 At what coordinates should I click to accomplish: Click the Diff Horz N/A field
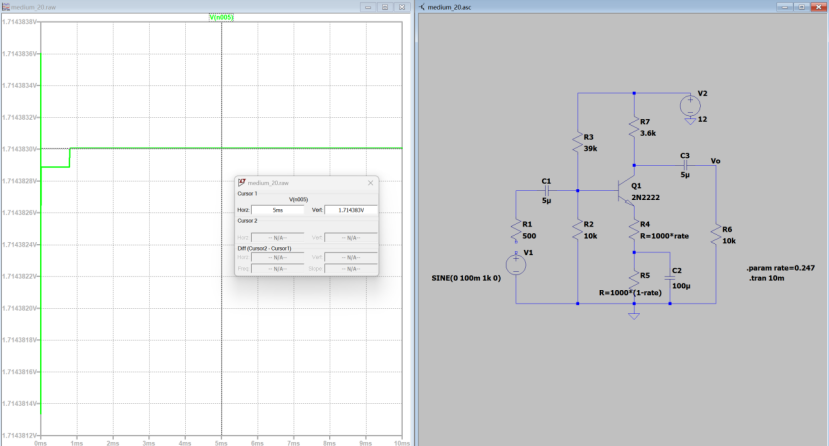pos(278,258)
